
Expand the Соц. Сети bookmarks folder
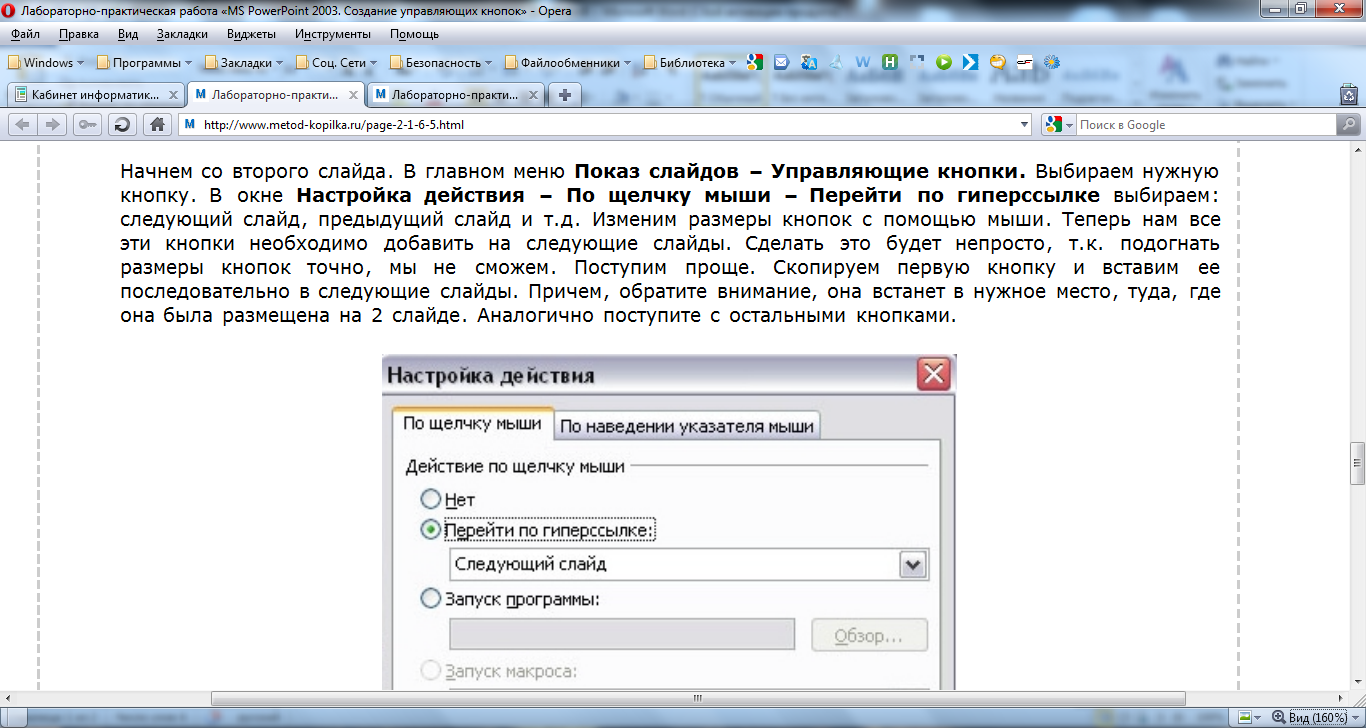(x=336, y=62)
